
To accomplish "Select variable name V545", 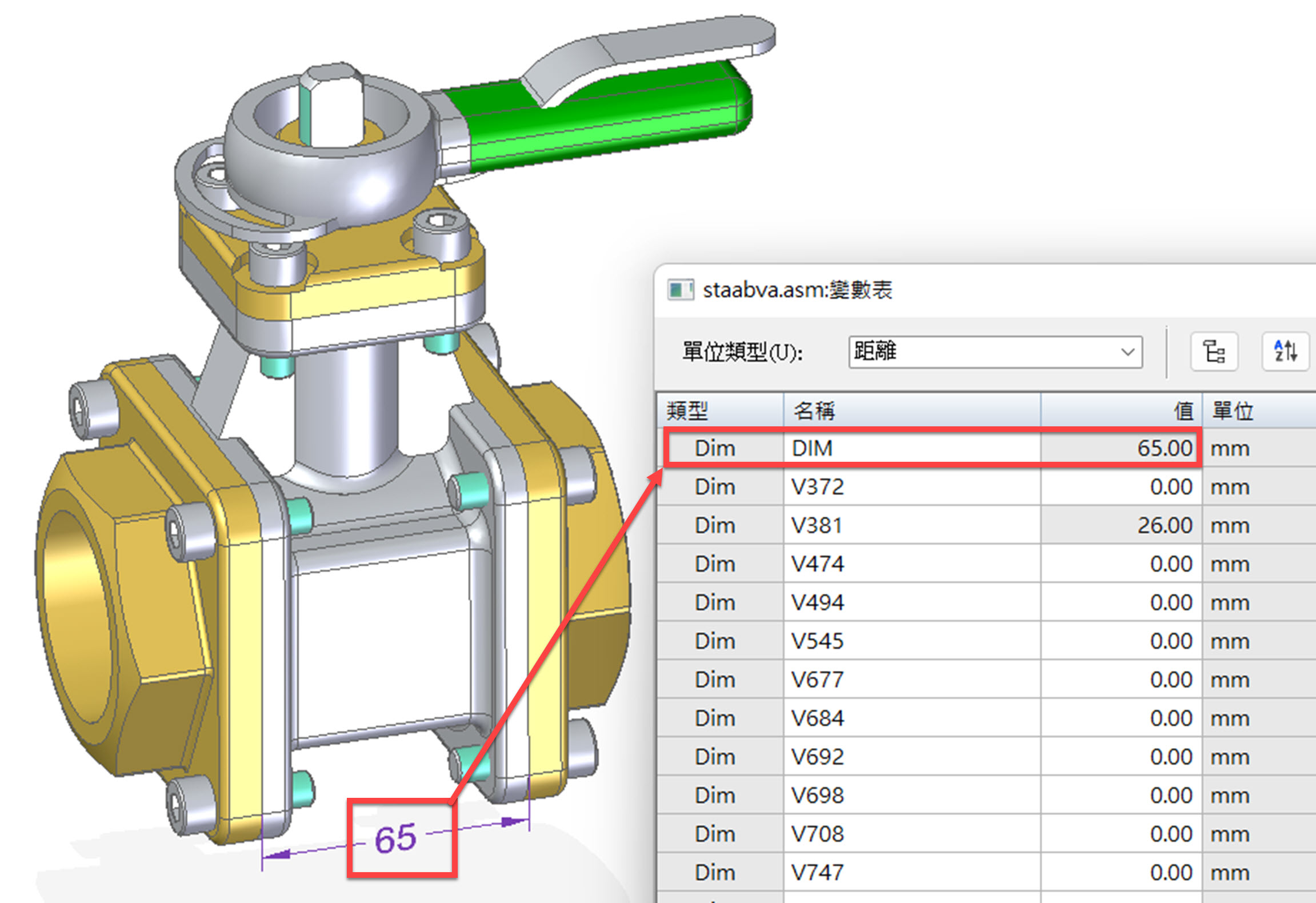I will pyautogui.click(x=912, y=641).
